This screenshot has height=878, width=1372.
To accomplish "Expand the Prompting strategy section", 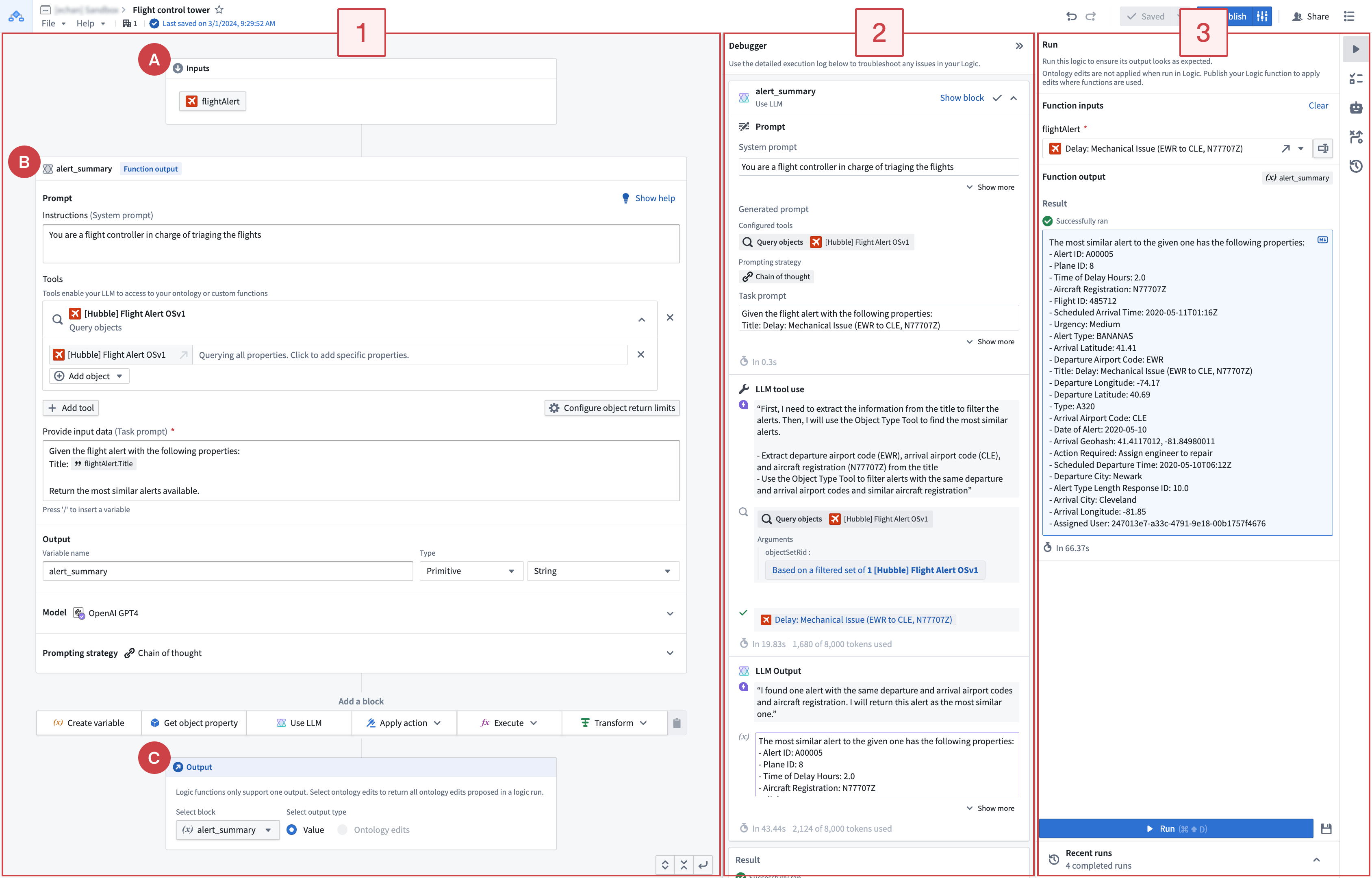I will [x=670, y=653].
